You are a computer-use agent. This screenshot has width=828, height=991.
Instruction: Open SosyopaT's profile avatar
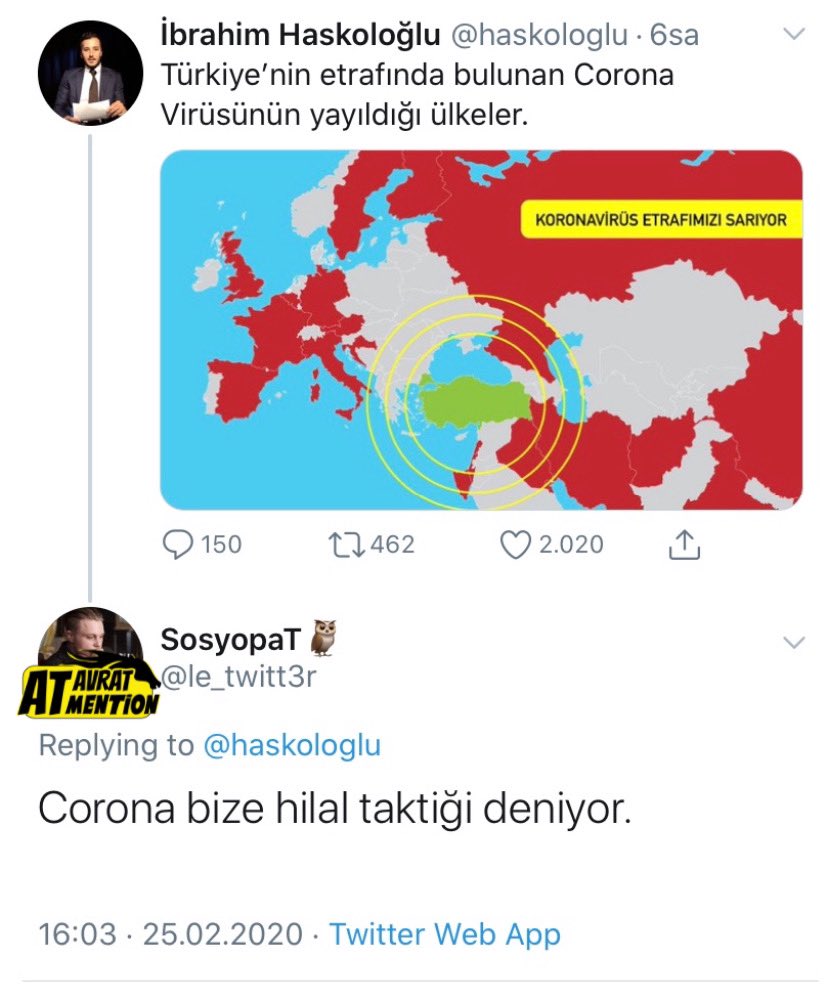click(x=90, y=638)
